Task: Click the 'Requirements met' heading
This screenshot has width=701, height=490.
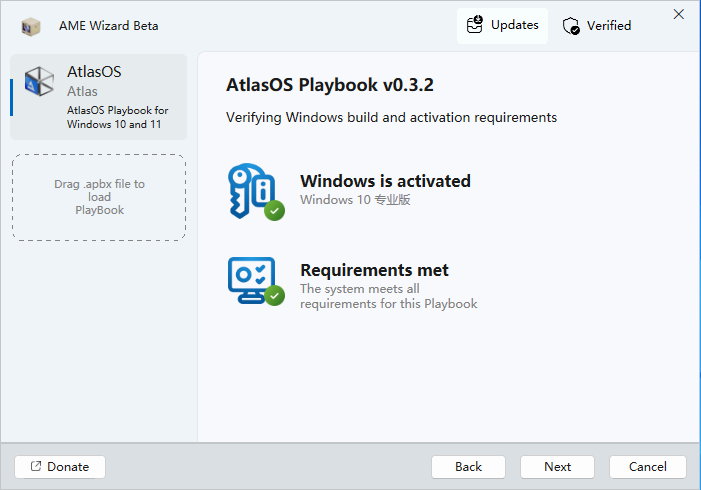Action: (x=374, y=270)
